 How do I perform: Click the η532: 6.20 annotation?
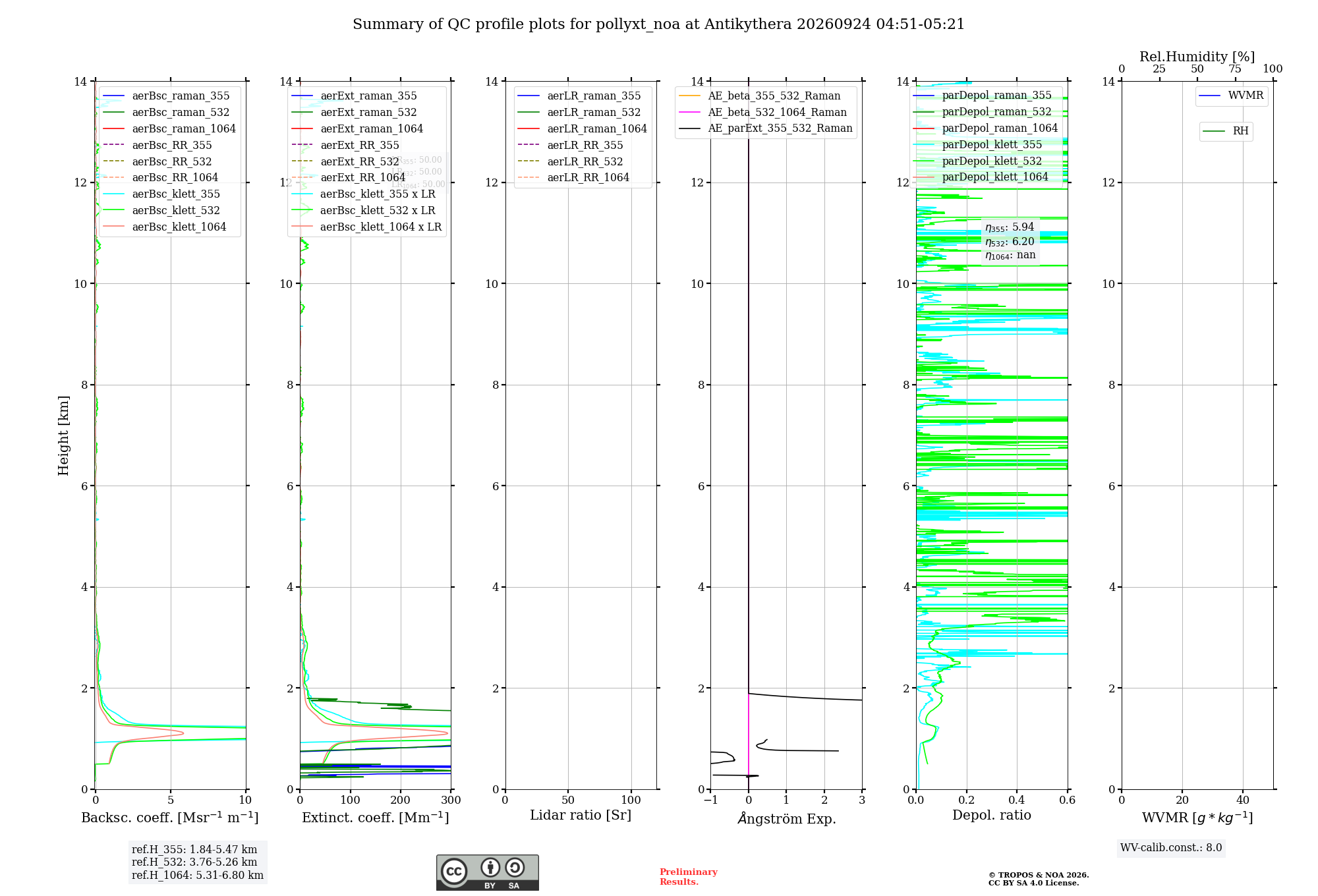pos(1010,242)
